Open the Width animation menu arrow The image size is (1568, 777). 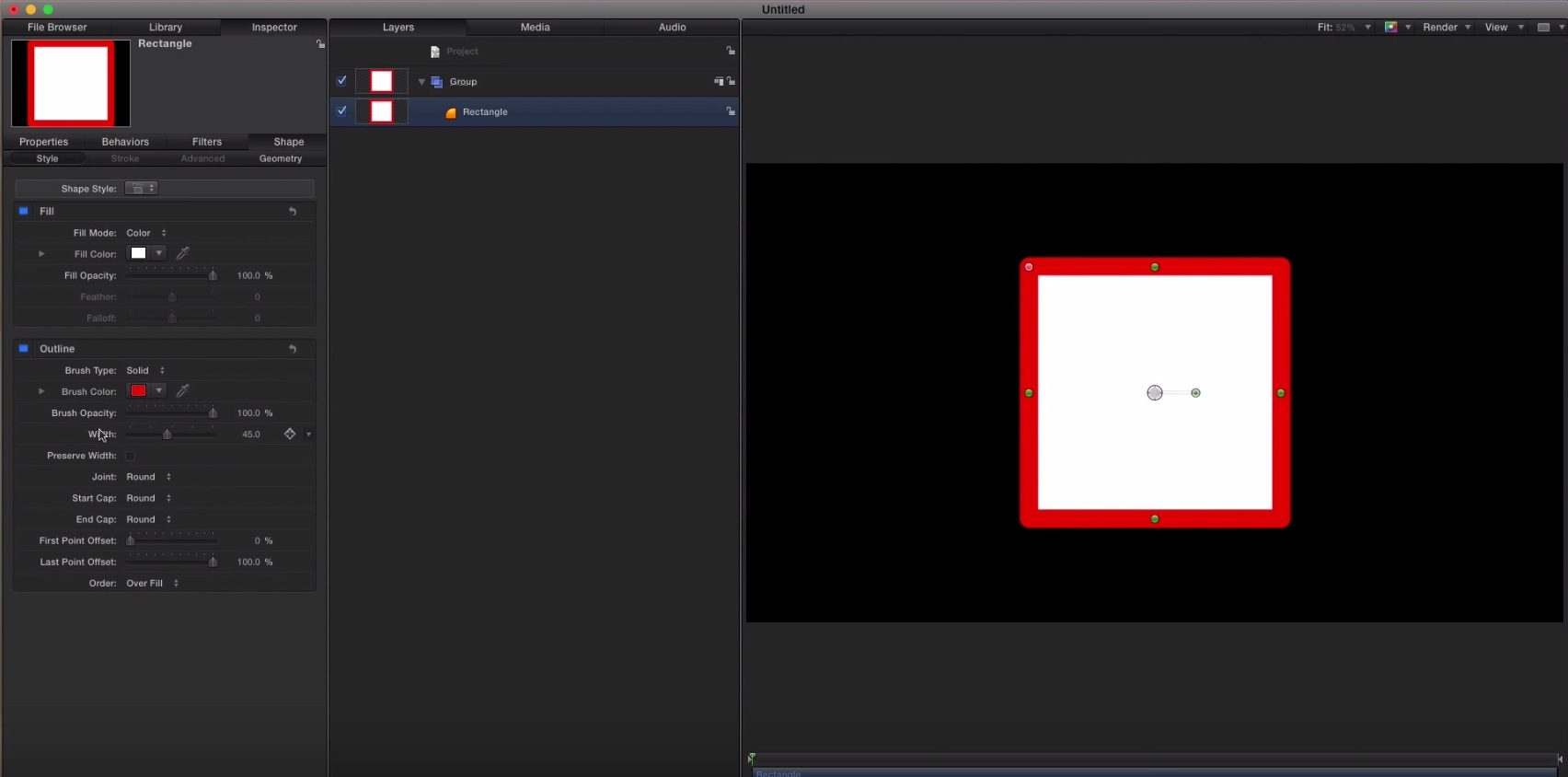click(x=309, y=435)
